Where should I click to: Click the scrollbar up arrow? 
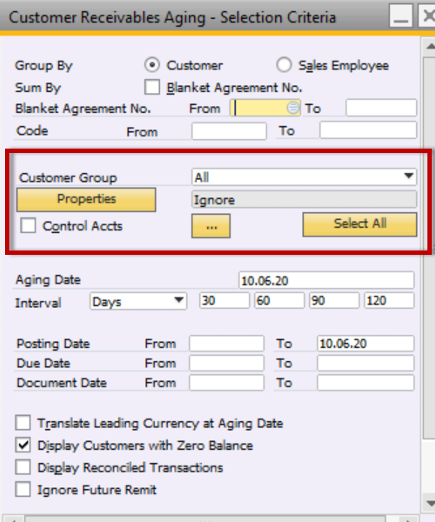coord(430,47)
